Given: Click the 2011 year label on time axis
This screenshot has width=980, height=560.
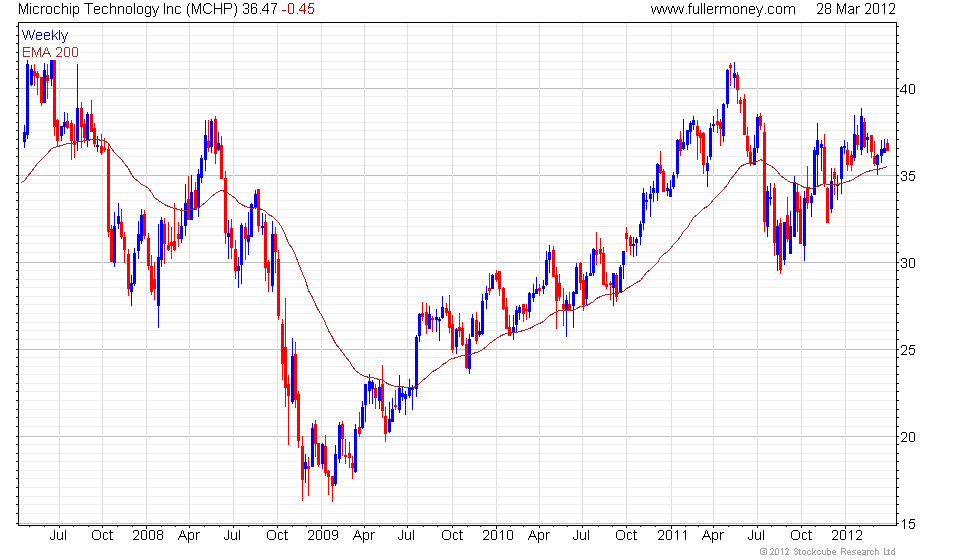Looking at the screenshot, I should [672, 536].
